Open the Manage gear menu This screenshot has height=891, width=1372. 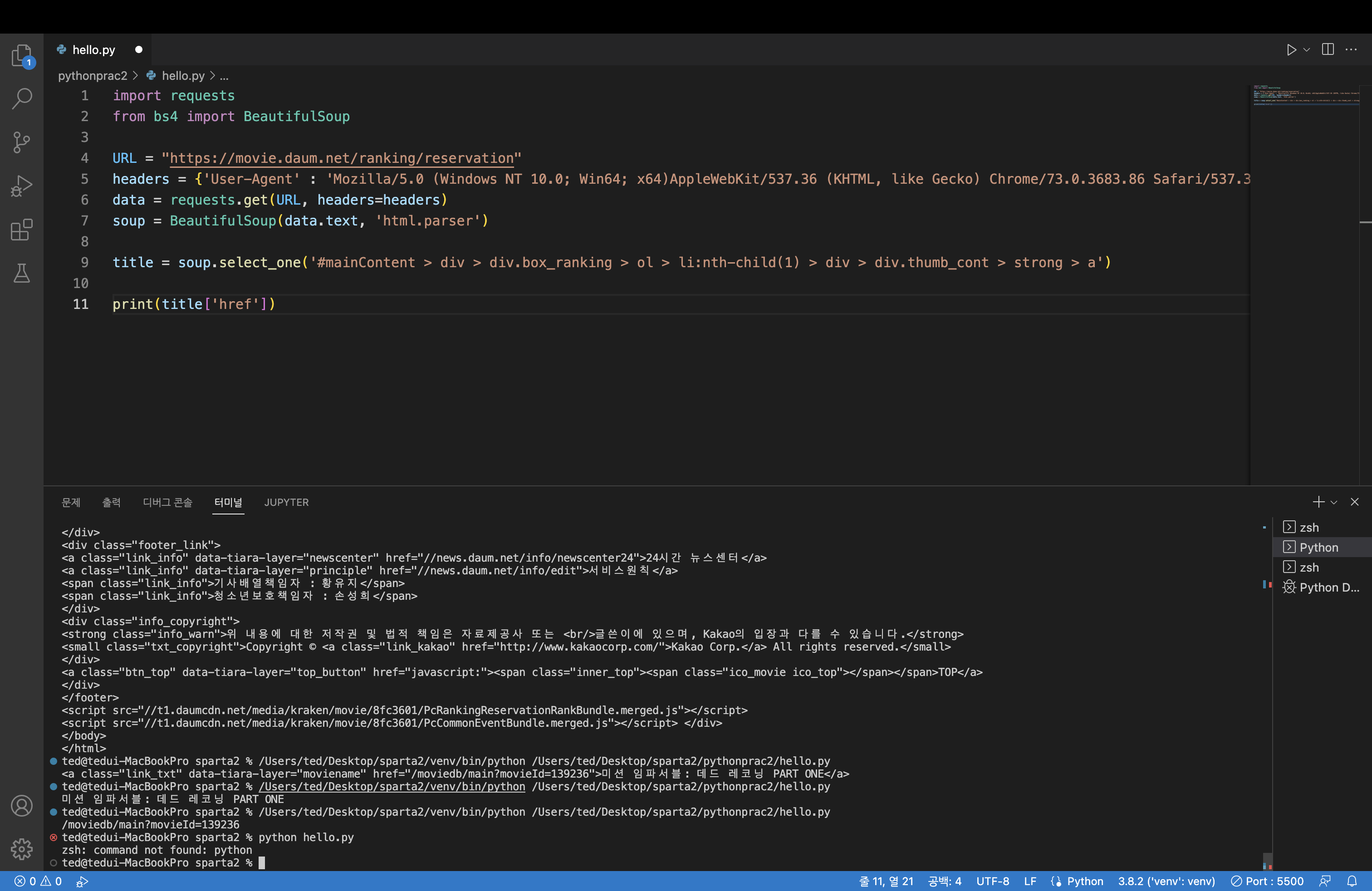(22, 849)
